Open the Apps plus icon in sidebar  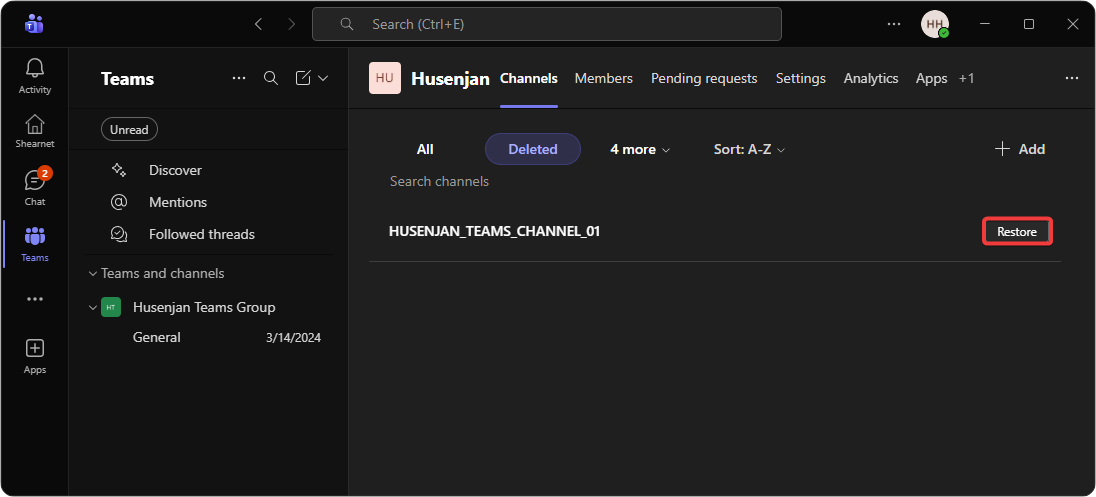pos(35,355)
